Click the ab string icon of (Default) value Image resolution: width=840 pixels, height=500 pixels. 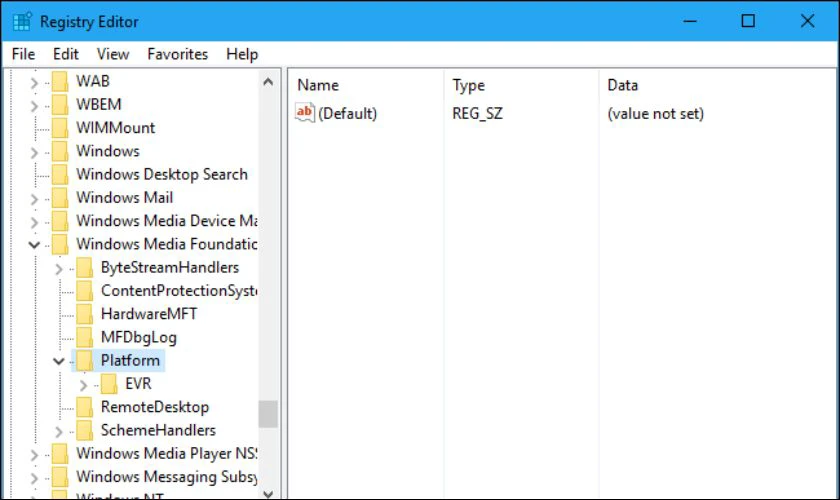[305, 113]
